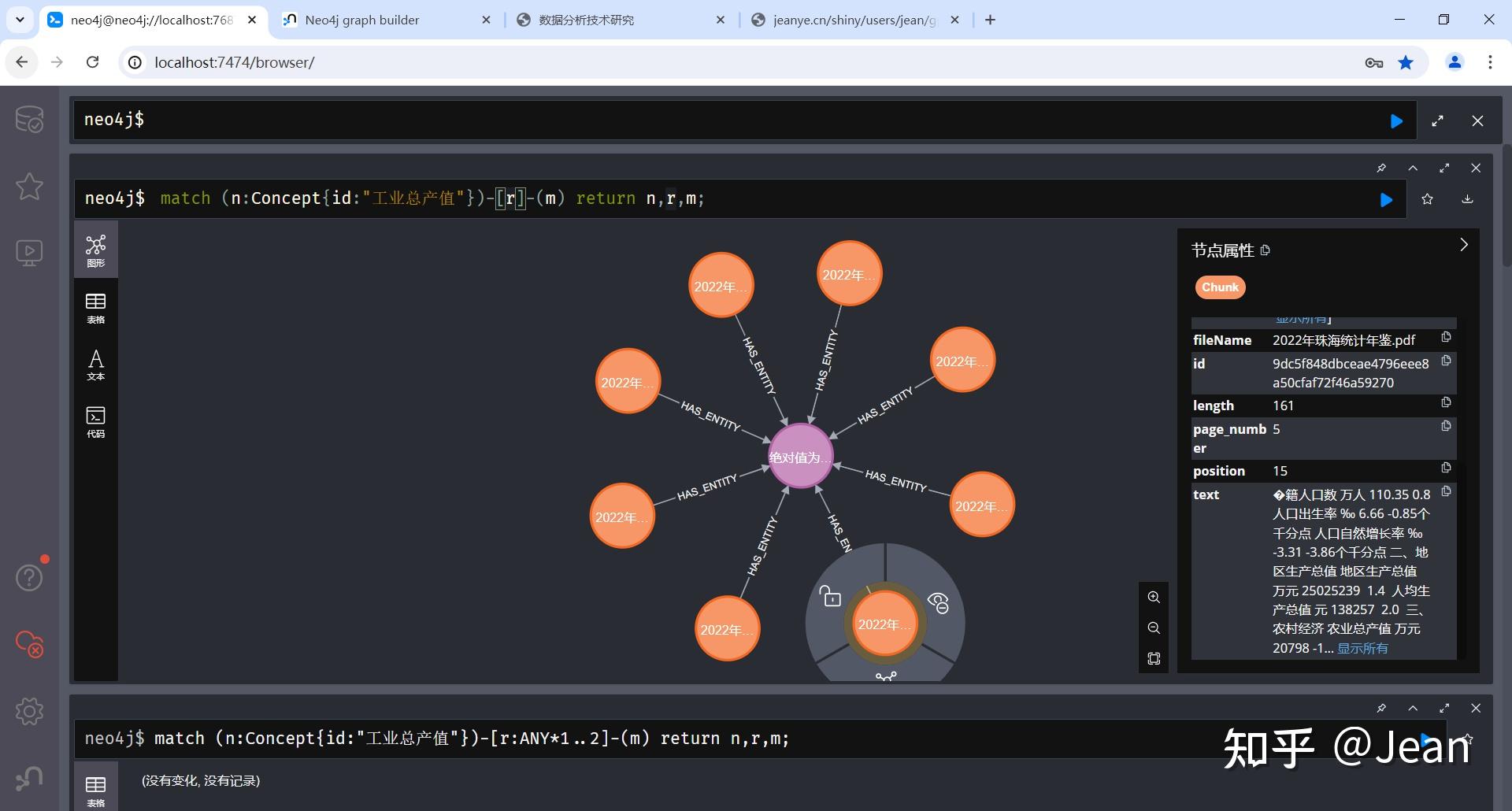Collapse the bottom query frame

pos(1413,708)
